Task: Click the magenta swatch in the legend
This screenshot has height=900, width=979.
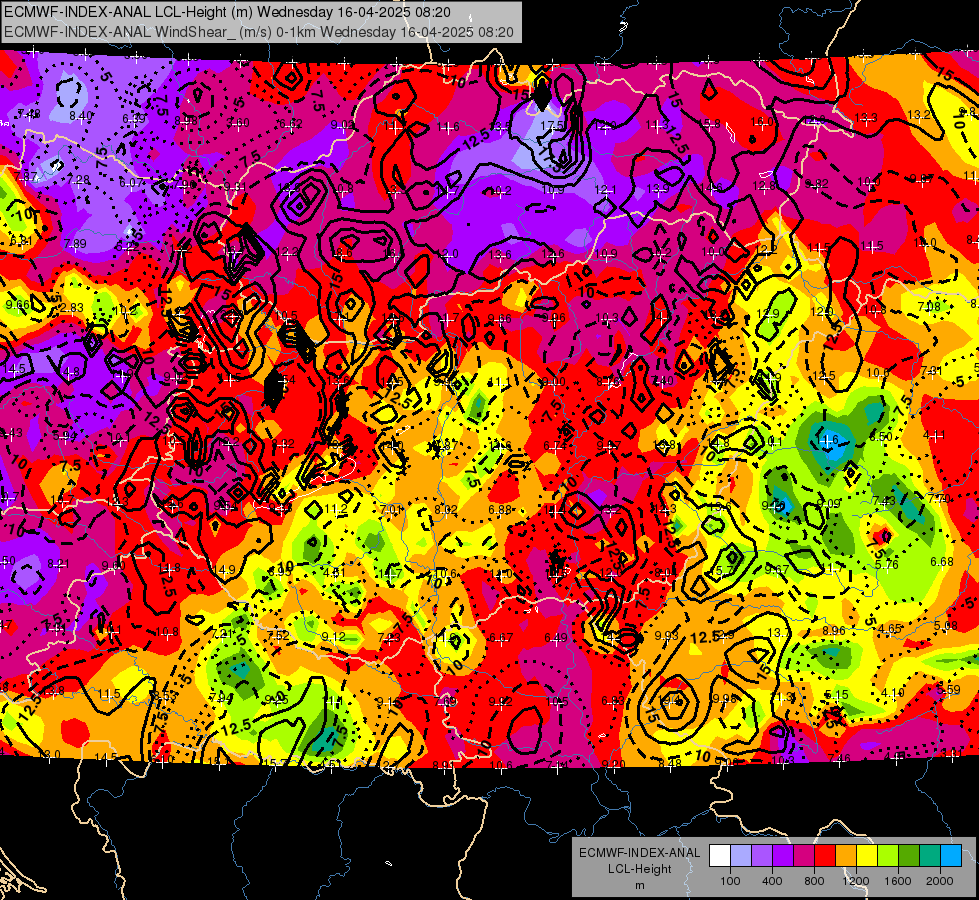Action: pyautogui.click(x=804, y=856)
